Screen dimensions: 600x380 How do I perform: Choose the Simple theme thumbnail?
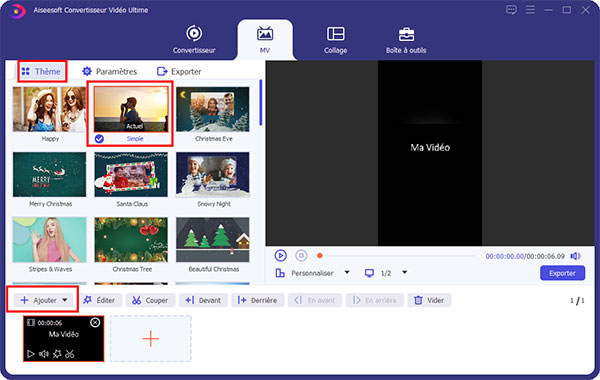click(131, 109)
